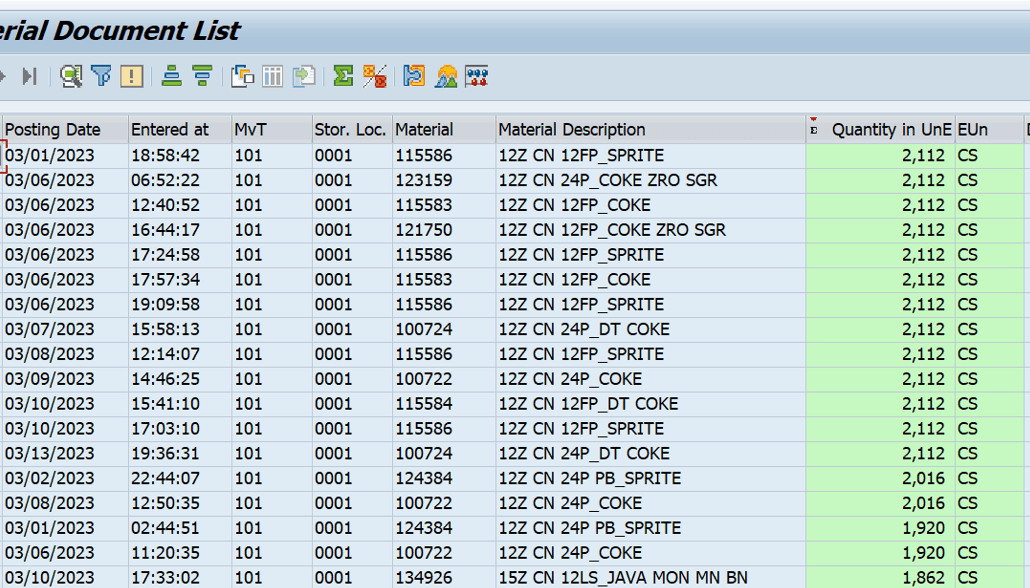The height and width of the screenshot is (588, 1030).
Task: Click the Quantity in UnE column header
Action: pyautogui.click(x=890, y=130)
